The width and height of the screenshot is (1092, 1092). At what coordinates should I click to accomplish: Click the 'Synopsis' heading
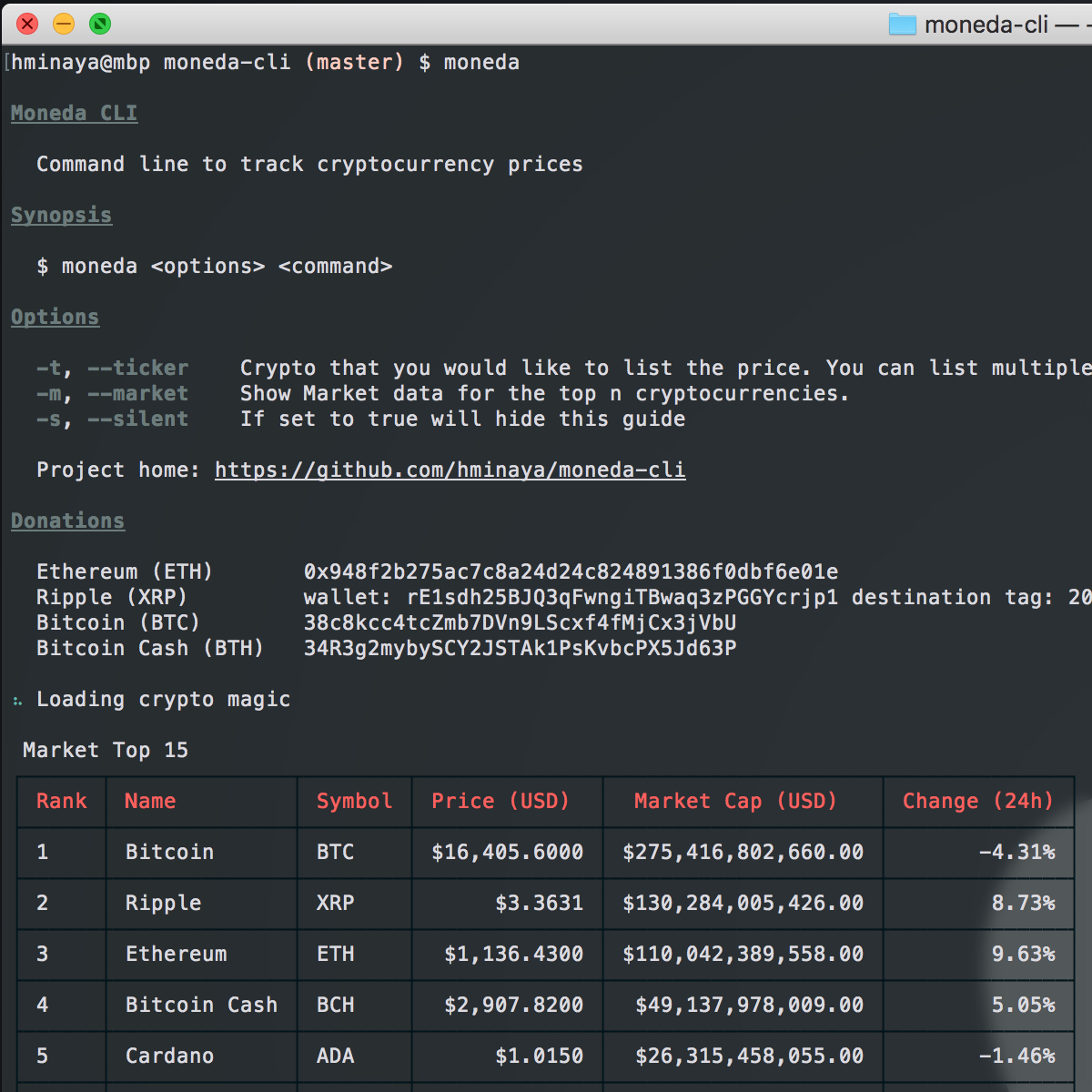[x=61, y=215]
